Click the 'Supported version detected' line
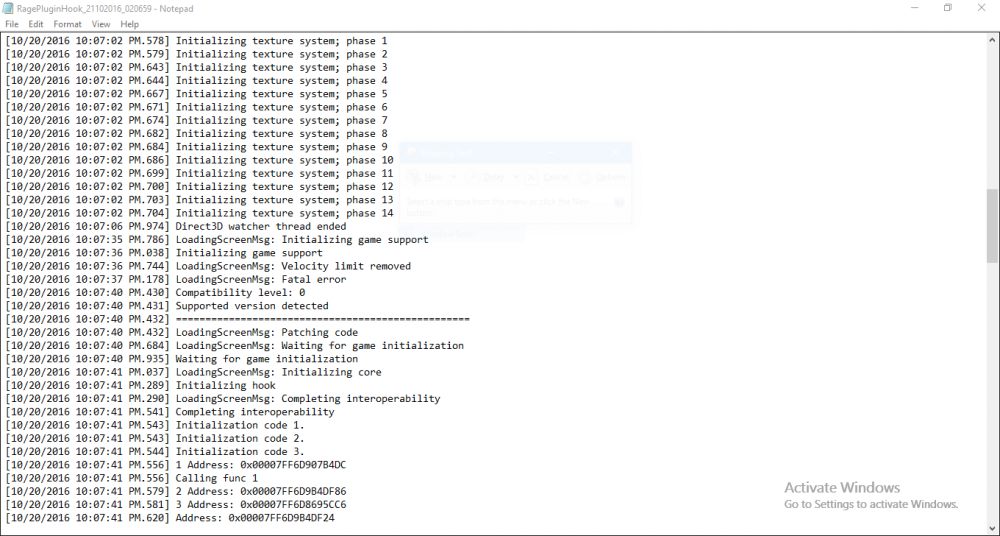Screen dimensions: 1000x536 coord(167,306)
